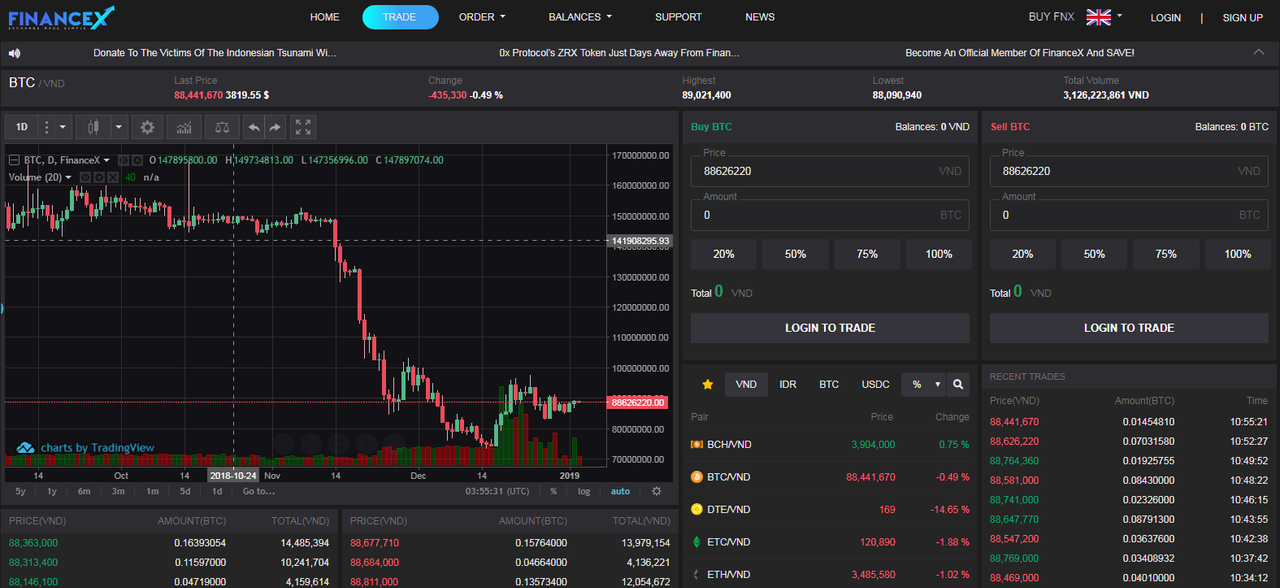Open the ORDER dropdown menu

coord(482,17)
